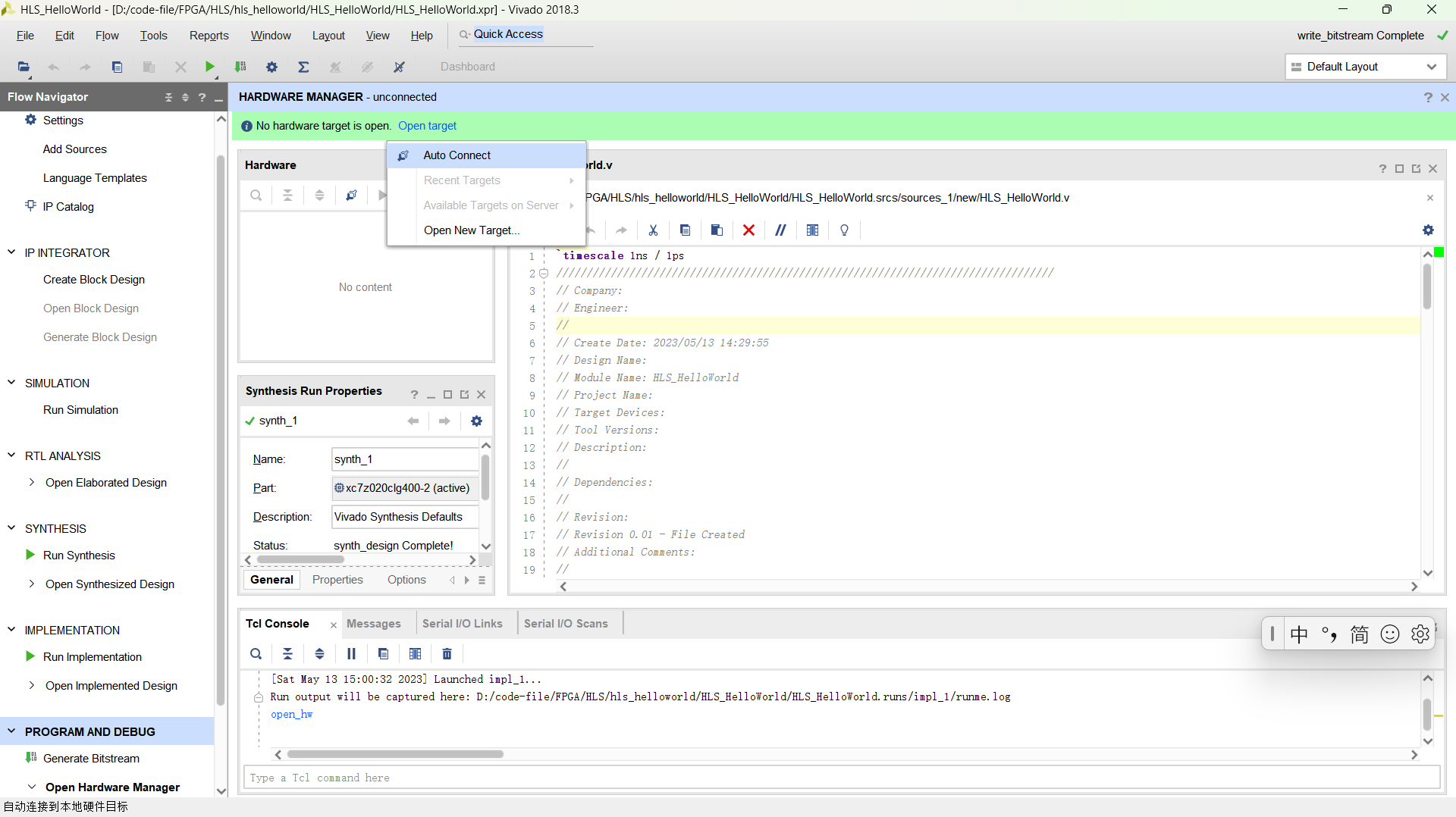Switch to the Messages tab

coord(374,624)
